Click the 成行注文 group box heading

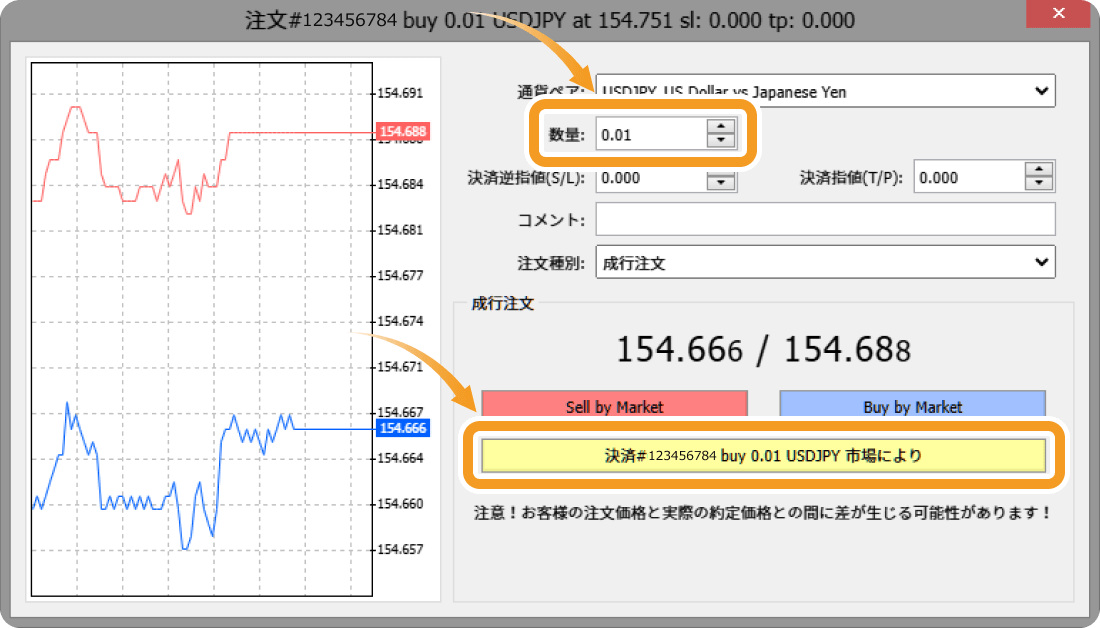(502, 304)
